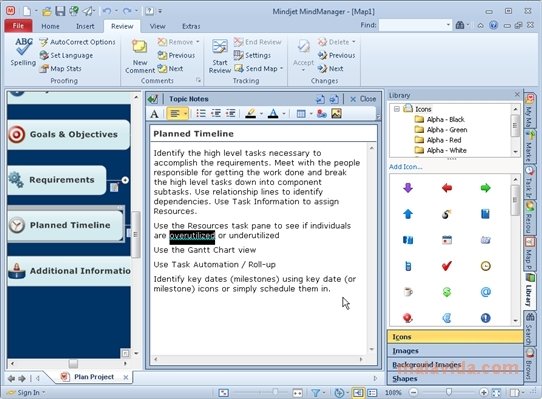This screenshot has height=399, width=542.
Task: Open Alpha - Black folder
Action: pos(440,119)
